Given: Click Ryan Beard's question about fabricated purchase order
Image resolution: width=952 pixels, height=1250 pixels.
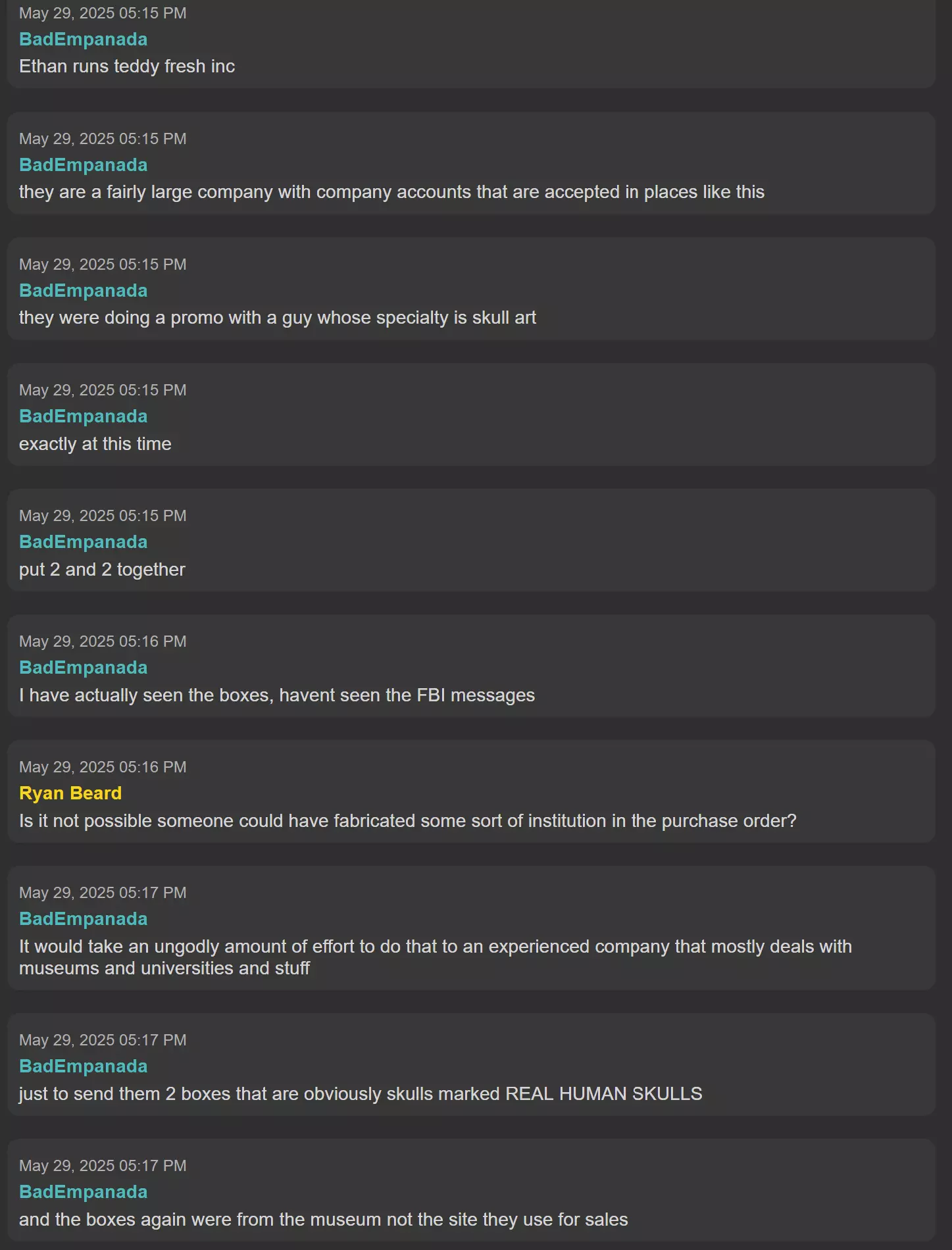Looking at the screenshot, I should [x=408, y=821].
